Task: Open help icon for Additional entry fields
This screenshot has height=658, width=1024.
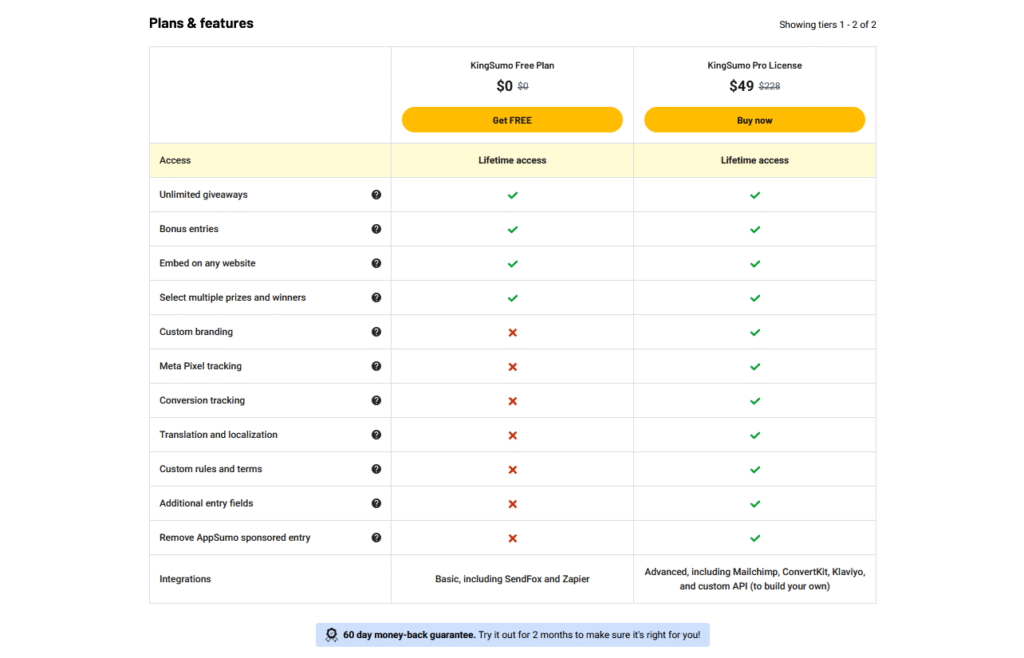Action: click(x=376, y=503)
